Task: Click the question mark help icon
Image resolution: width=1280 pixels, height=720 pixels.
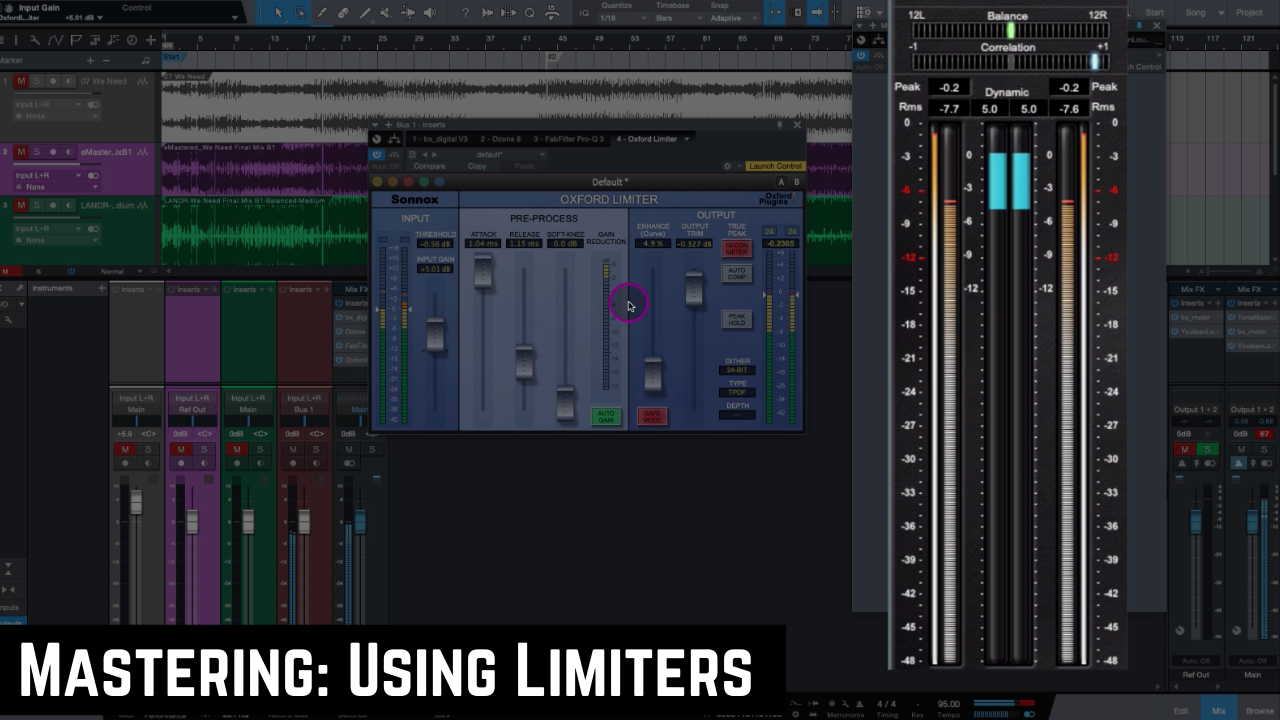Action: click(465, 13)
